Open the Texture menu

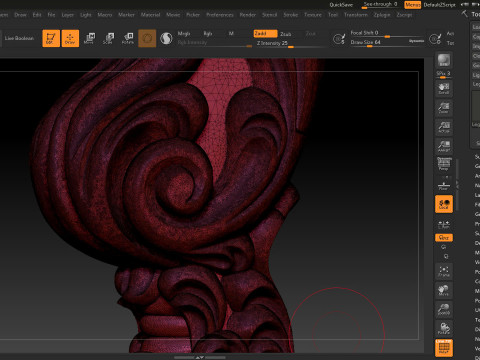313,15
